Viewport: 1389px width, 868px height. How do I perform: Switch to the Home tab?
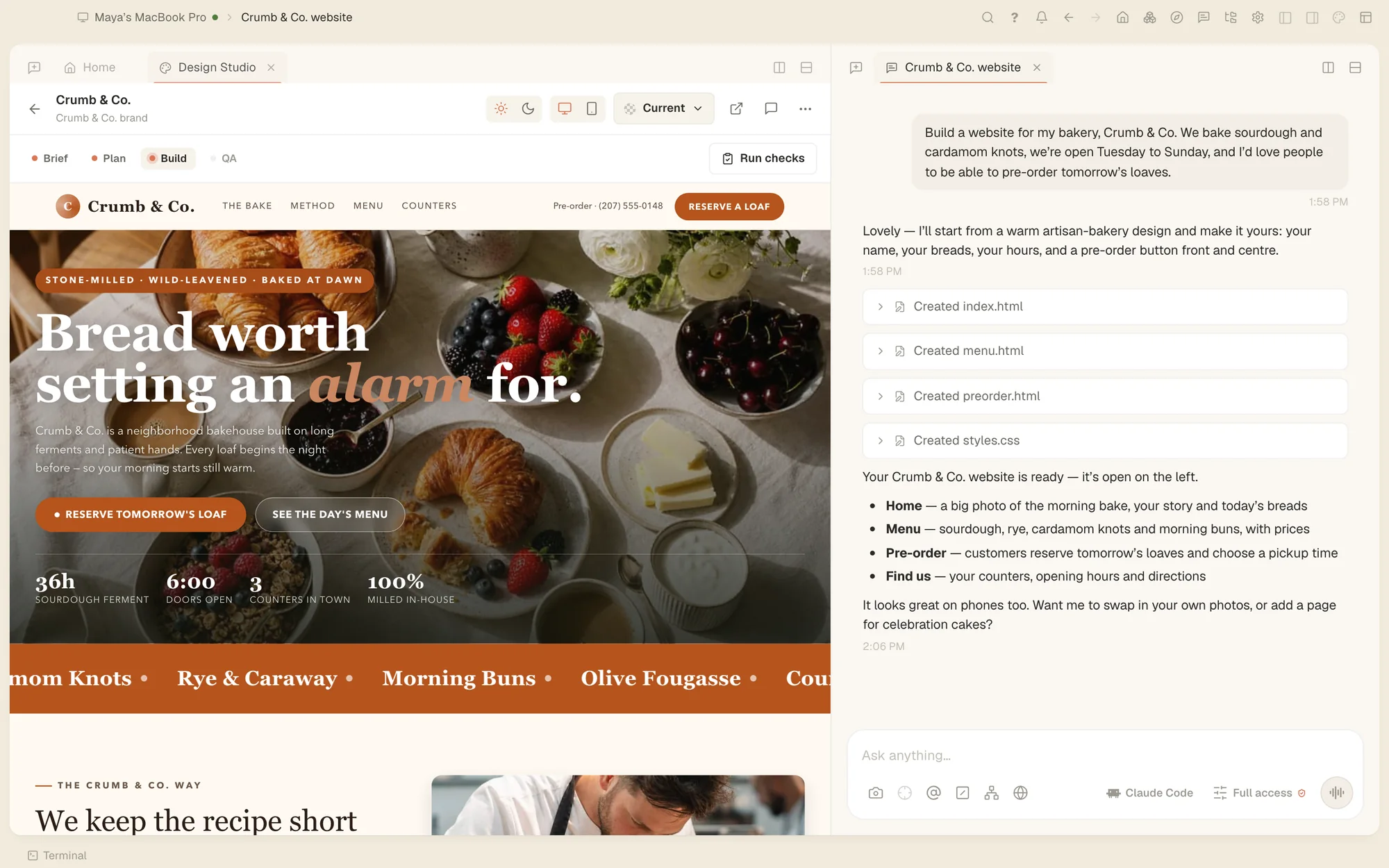90,67
